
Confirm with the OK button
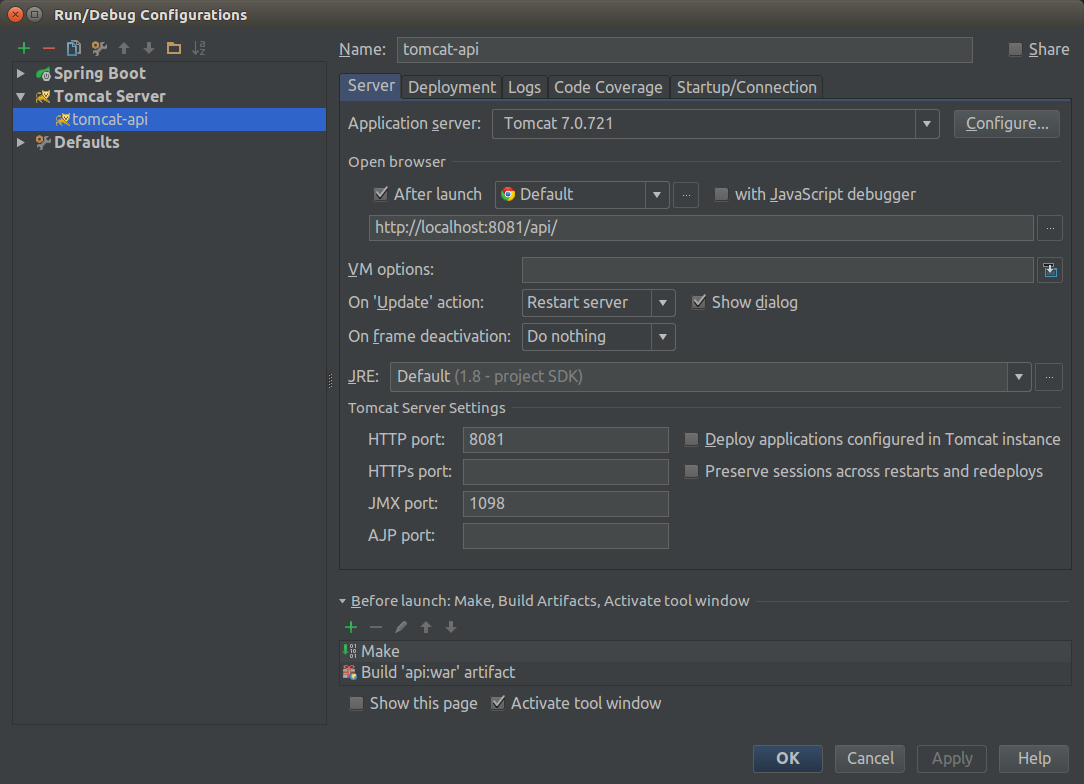[x=787, y=758]
